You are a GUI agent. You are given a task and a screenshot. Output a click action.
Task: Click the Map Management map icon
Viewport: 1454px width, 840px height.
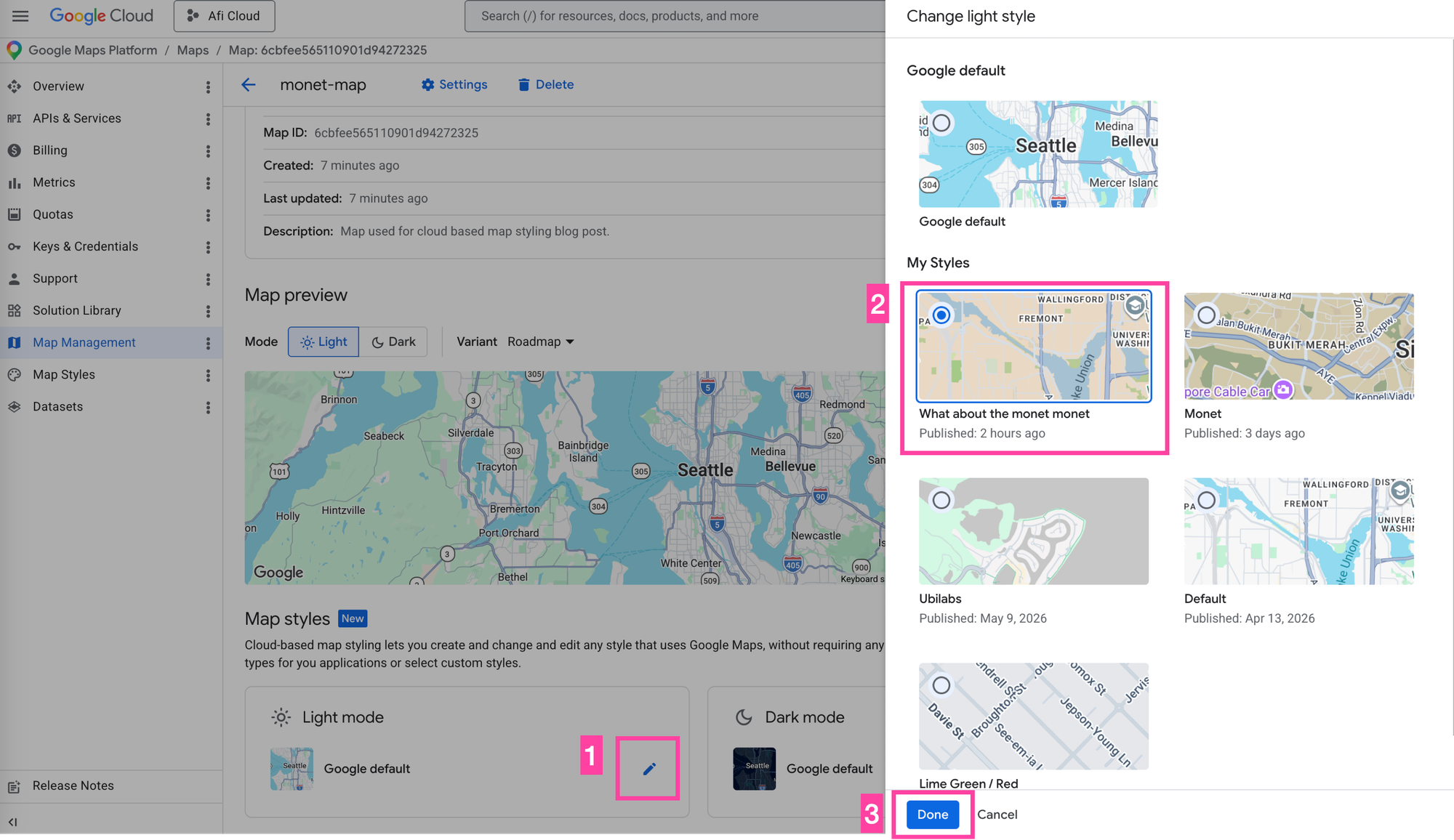(x=15, y=342)
